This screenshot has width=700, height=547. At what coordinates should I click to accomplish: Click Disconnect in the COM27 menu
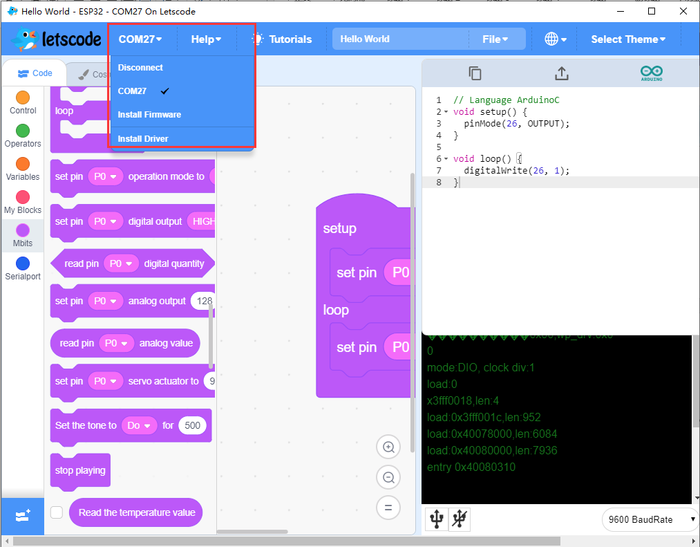click(x=140, y=68)
